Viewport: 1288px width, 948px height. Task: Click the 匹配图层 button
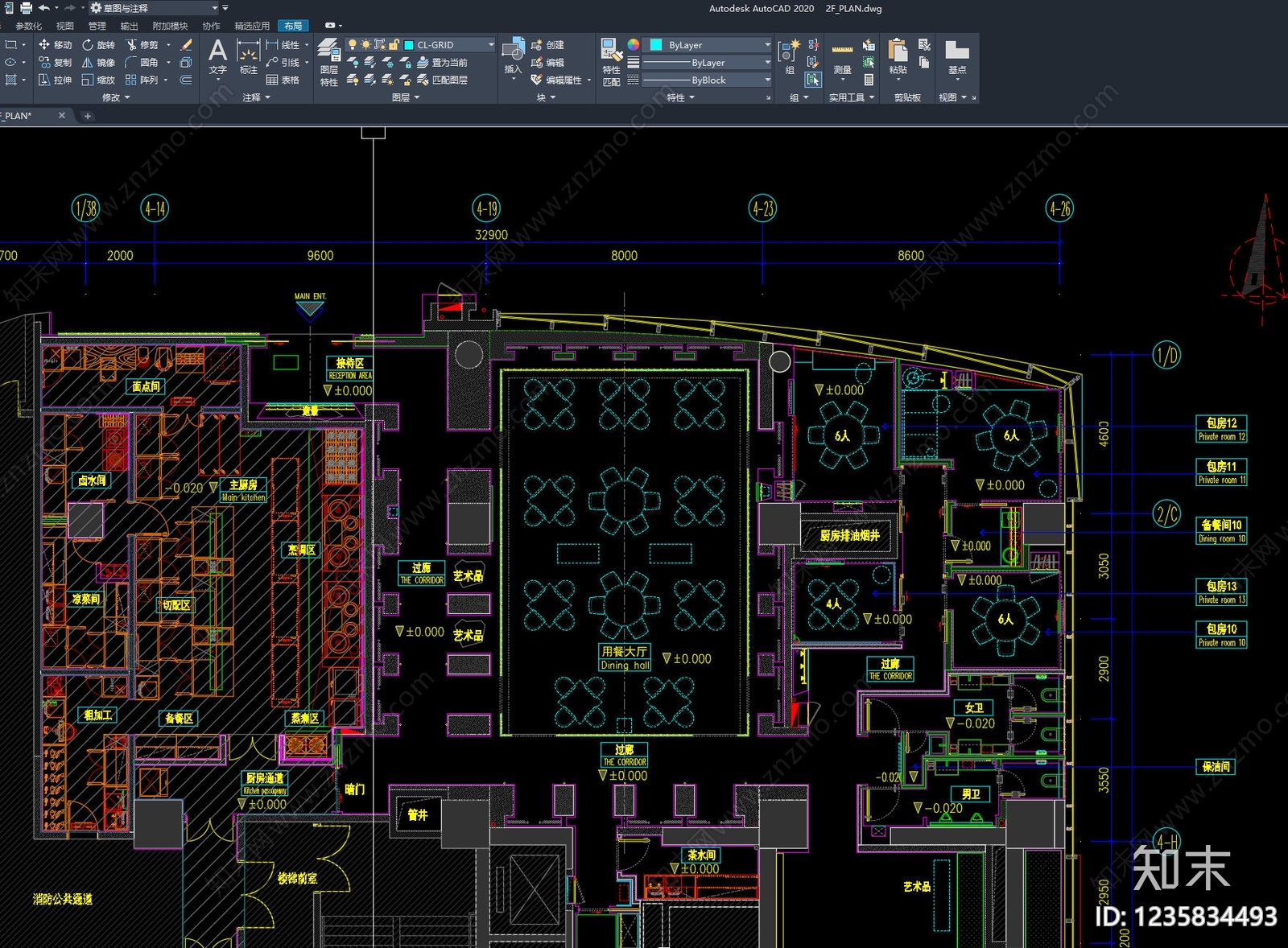tap(442, 80)
